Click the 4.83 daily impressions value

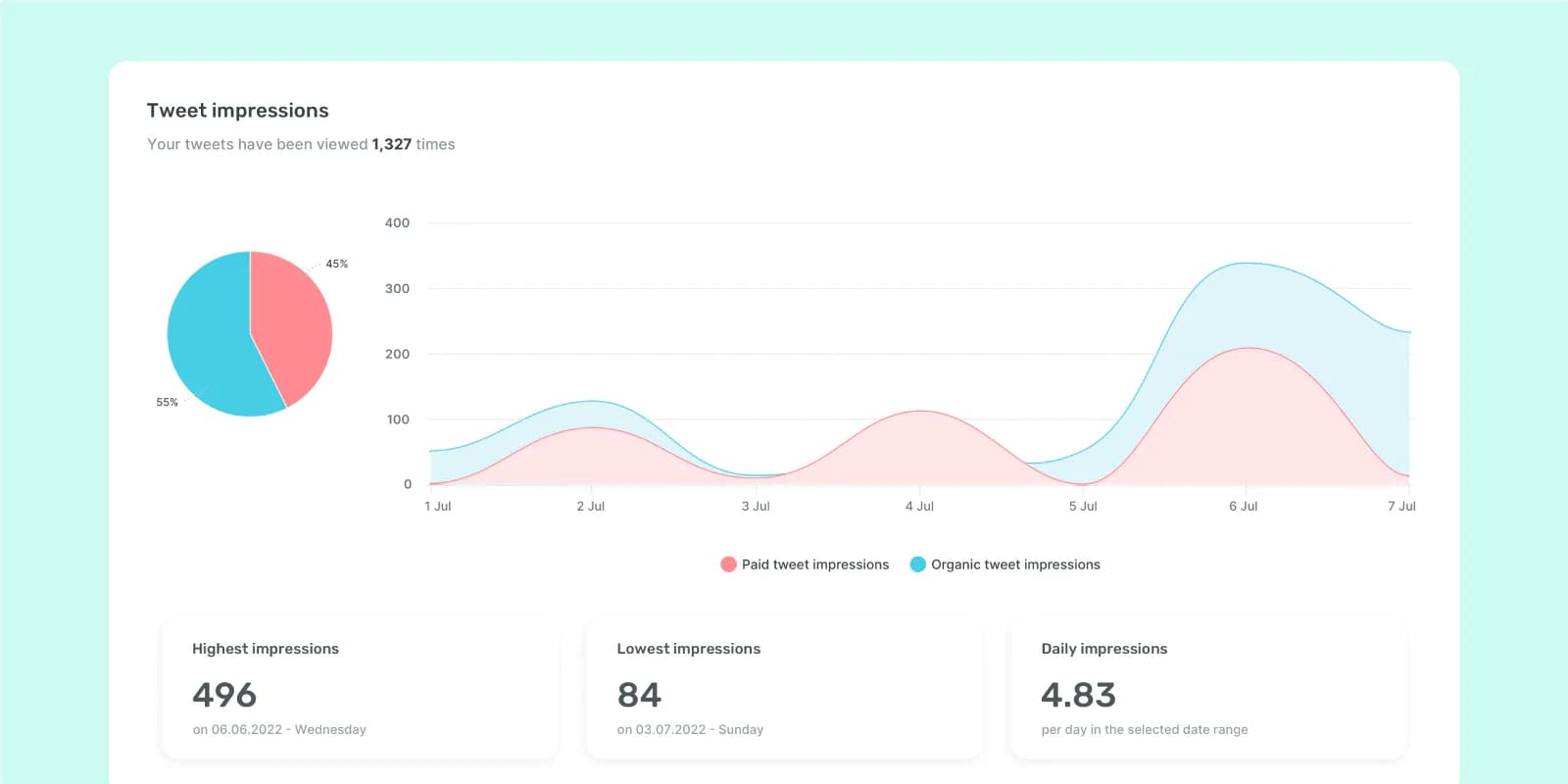pyautogui.click(x=1078, y=695)
